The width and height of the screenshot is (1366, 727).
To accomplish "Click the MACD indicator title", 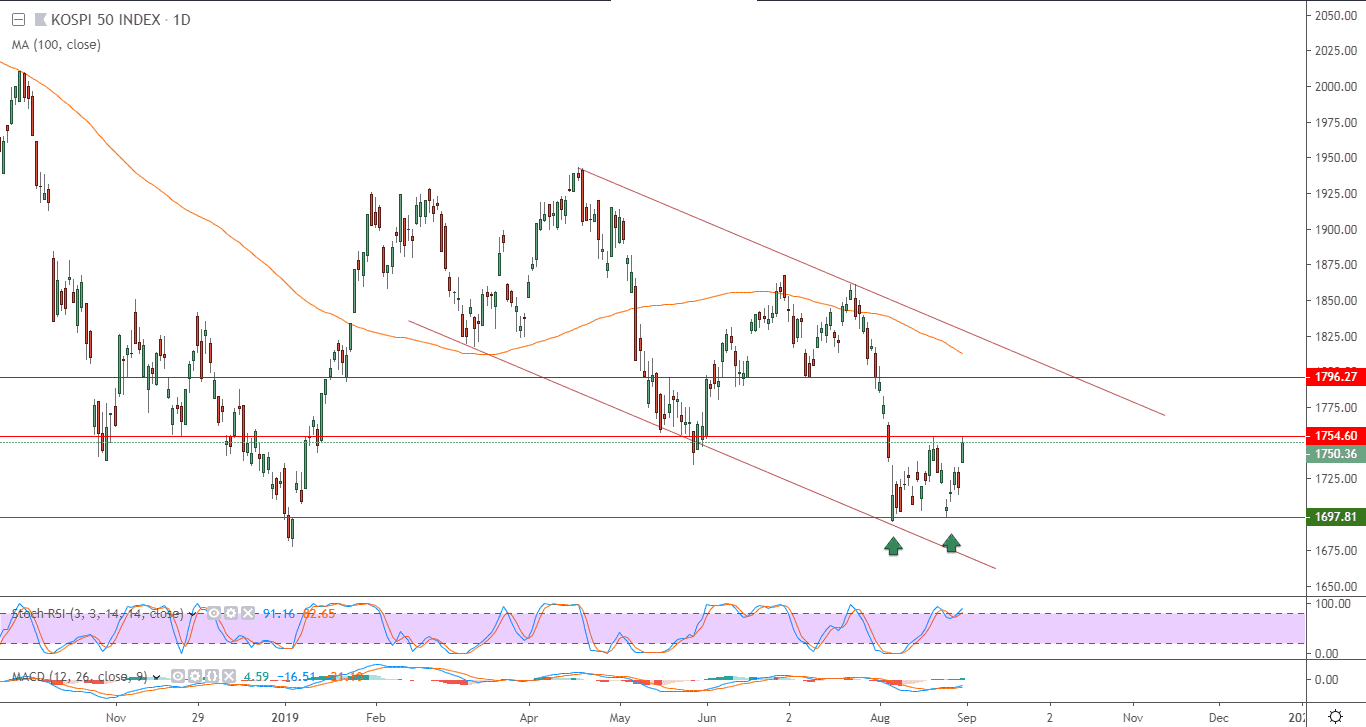I will tap(78, 677).
